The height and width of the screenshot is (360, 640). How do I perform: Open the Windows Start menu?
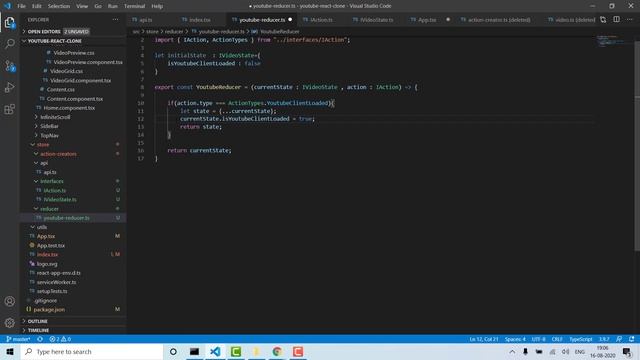pos(10,351)
